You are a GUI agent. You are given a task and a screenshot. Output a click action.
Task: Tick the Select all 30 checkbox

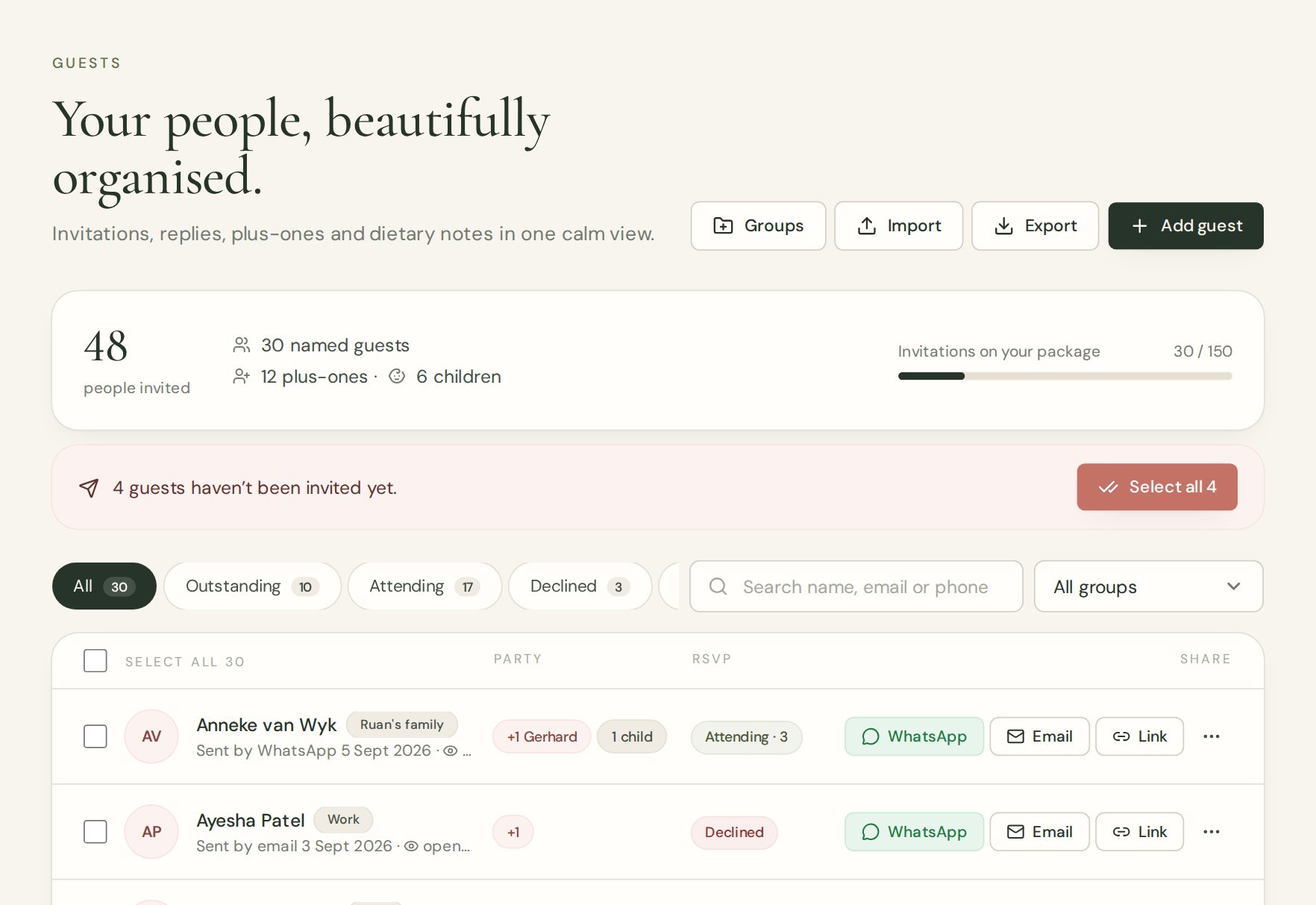point(95,661)
